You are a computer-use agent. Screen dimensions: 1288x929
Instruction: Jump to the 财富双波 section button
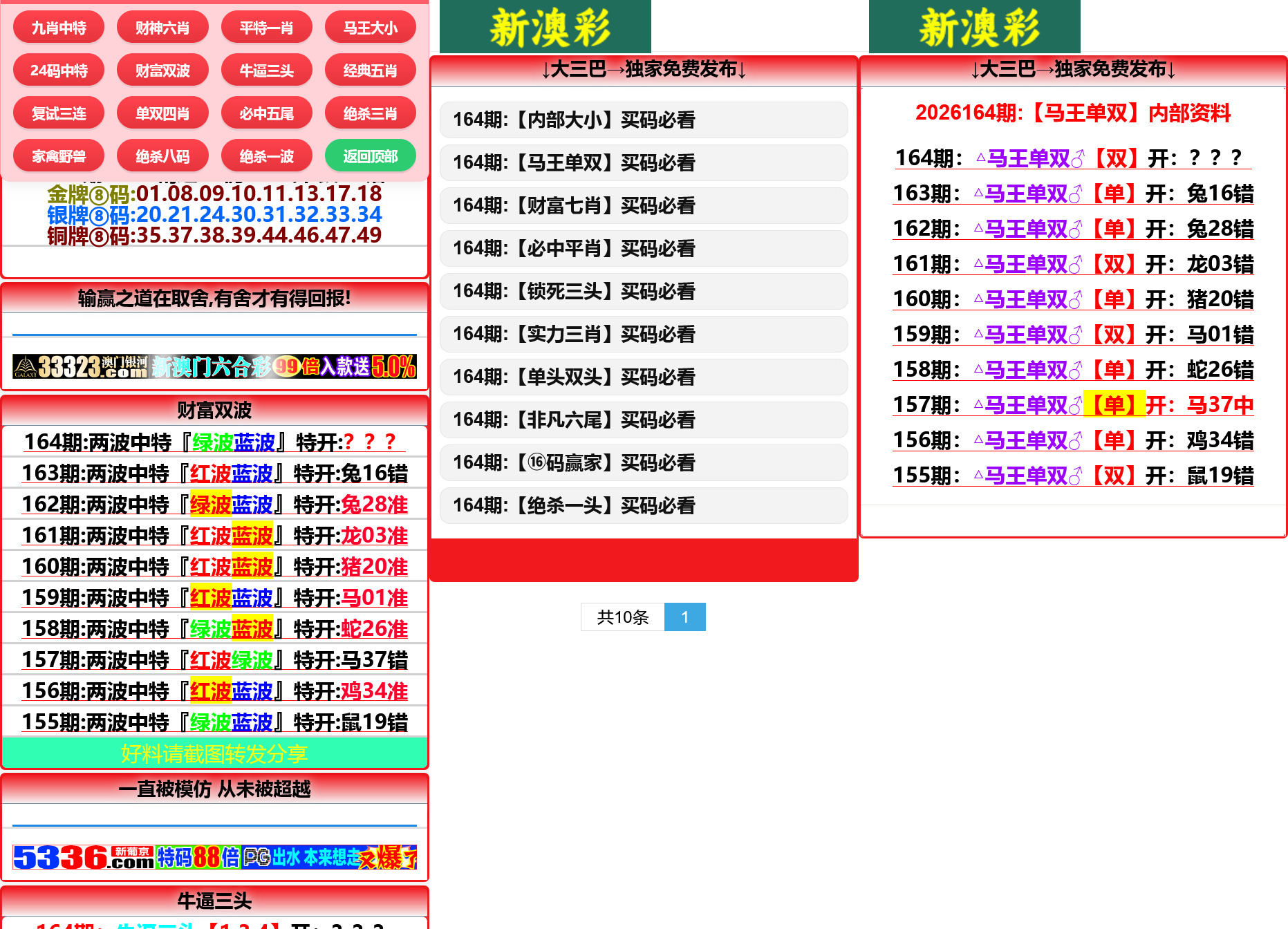[x=162, y=71]
